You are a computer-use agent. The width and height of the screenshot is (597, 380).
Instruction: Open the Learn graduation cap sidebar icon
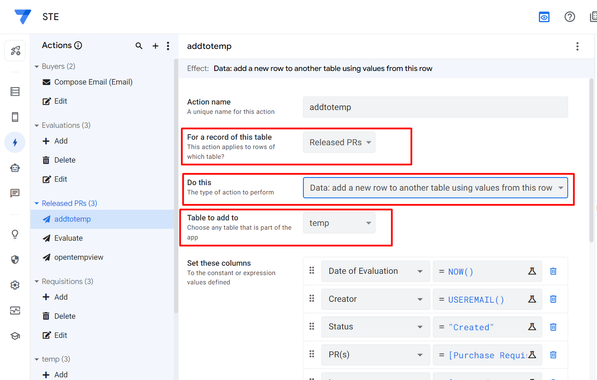[15, 336]
